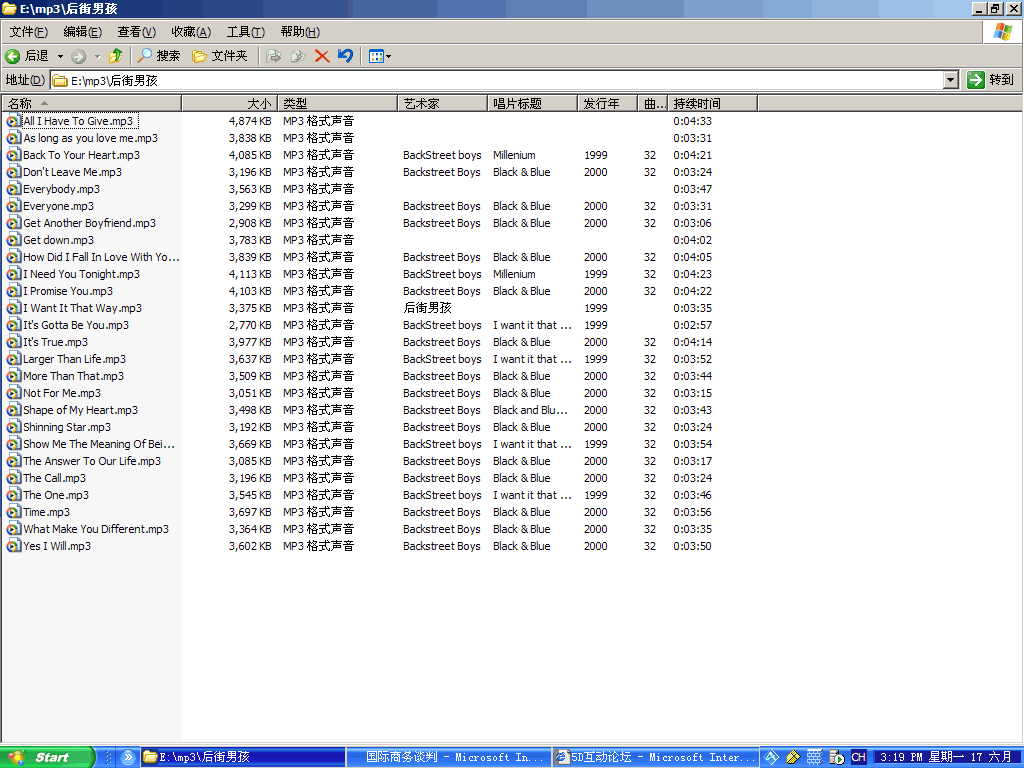
Task: Sort by 持续时间 column header
Action: click(x=697, y=103)
